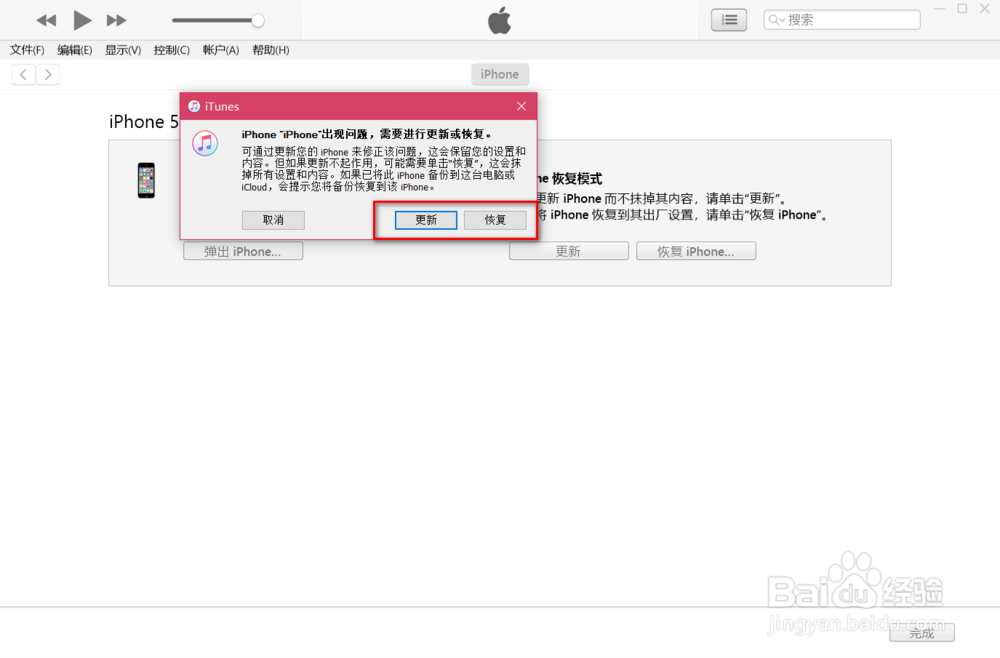
Task: Open the Up Next list icon
Action: [x=728, y=19]
